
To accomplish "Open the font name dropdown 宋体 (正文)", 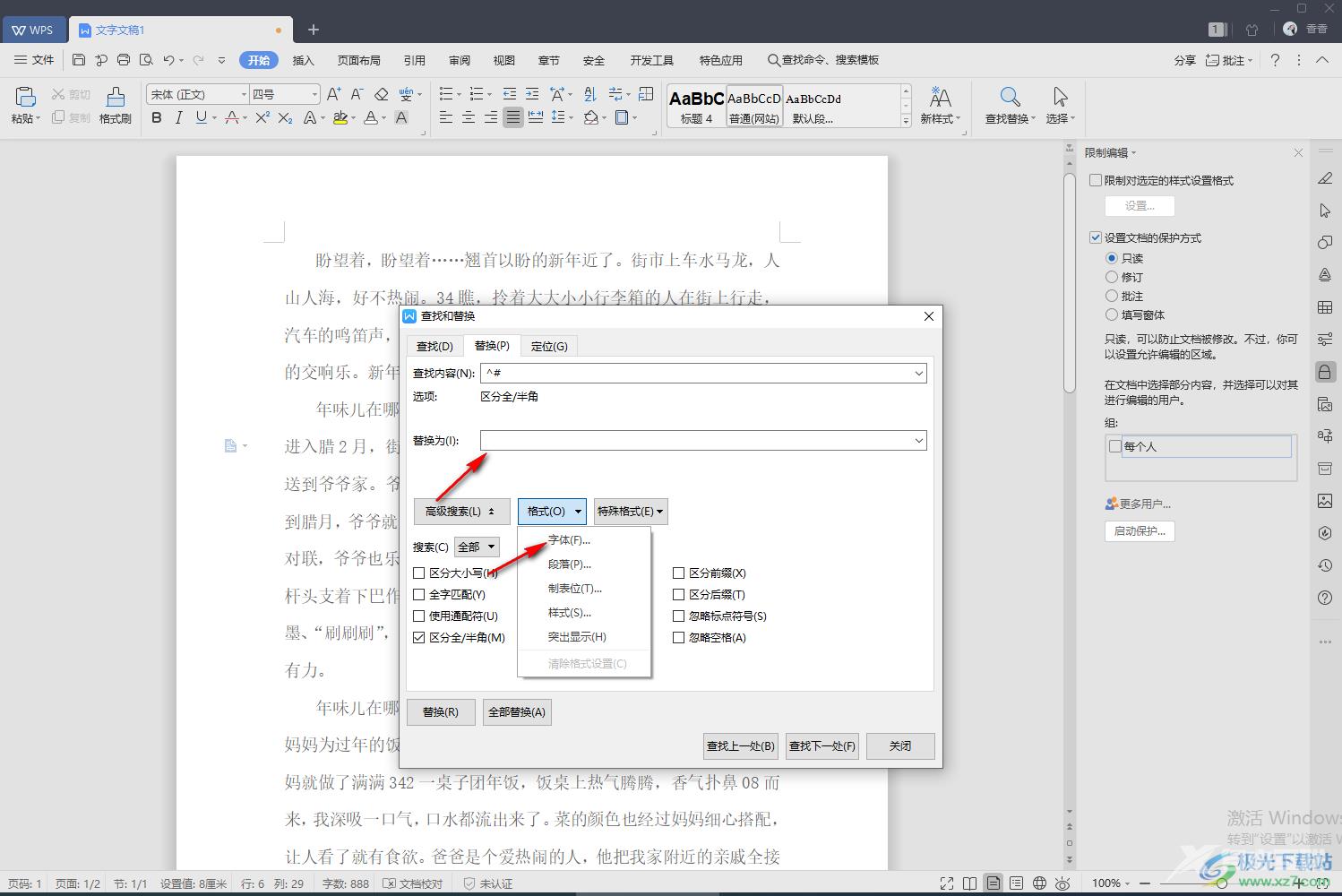I will coord(243,94).
